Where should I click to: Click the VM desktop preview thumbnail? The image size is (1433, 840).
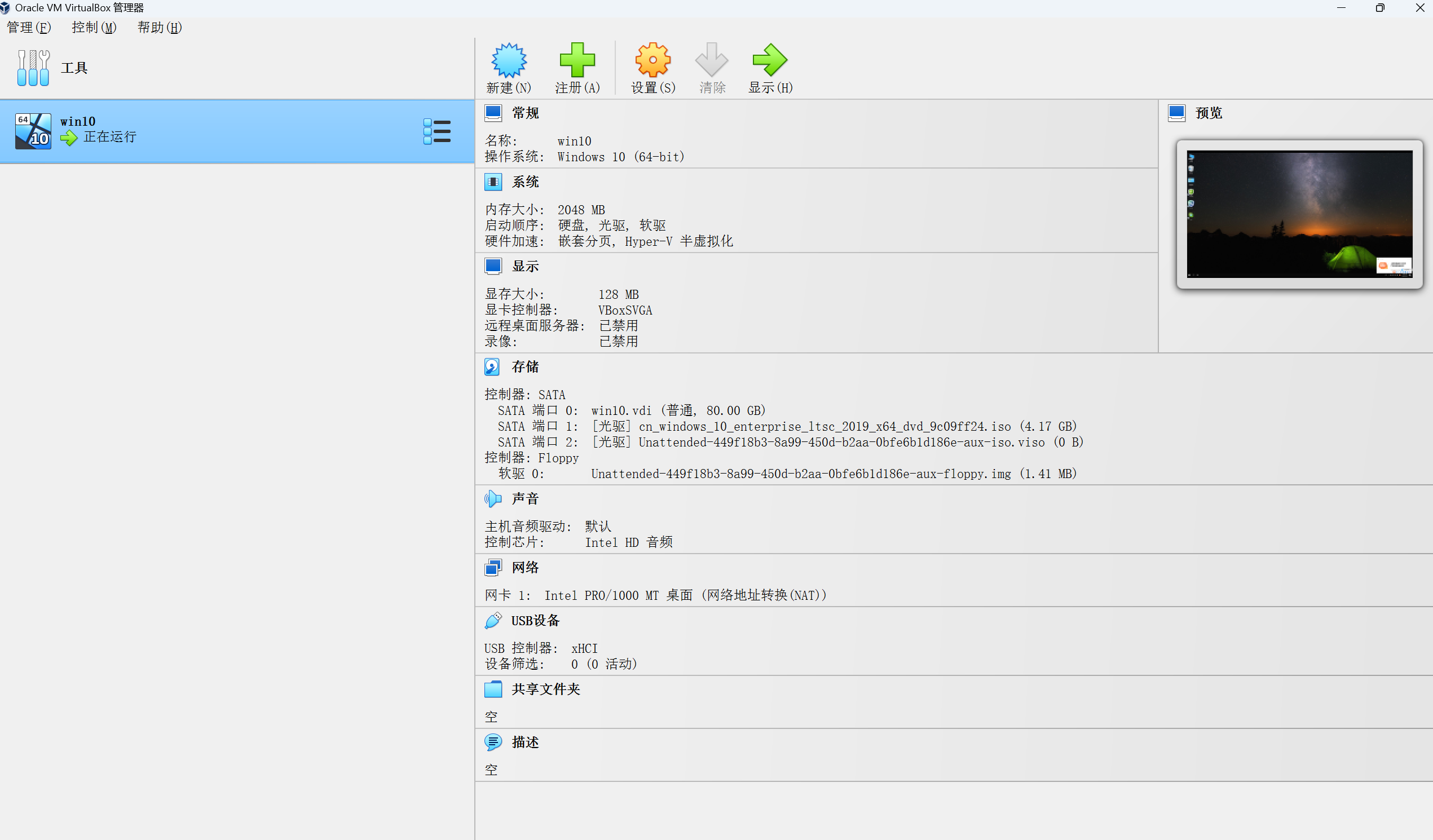point(1299,214)
